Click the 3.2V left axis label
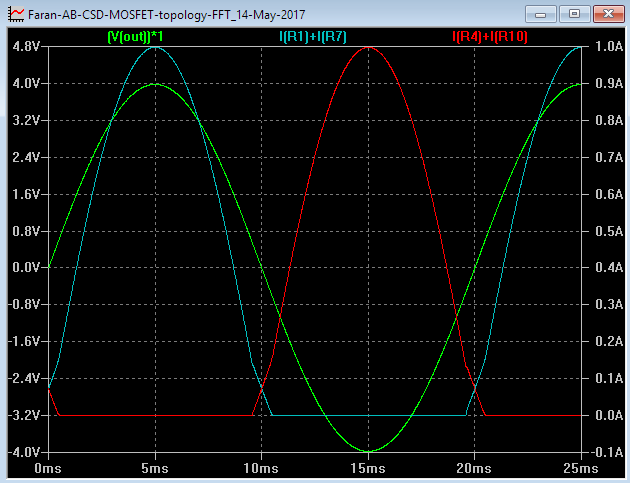Image resolution: width=630 pixels, height=483 pixels. point(26,120)
